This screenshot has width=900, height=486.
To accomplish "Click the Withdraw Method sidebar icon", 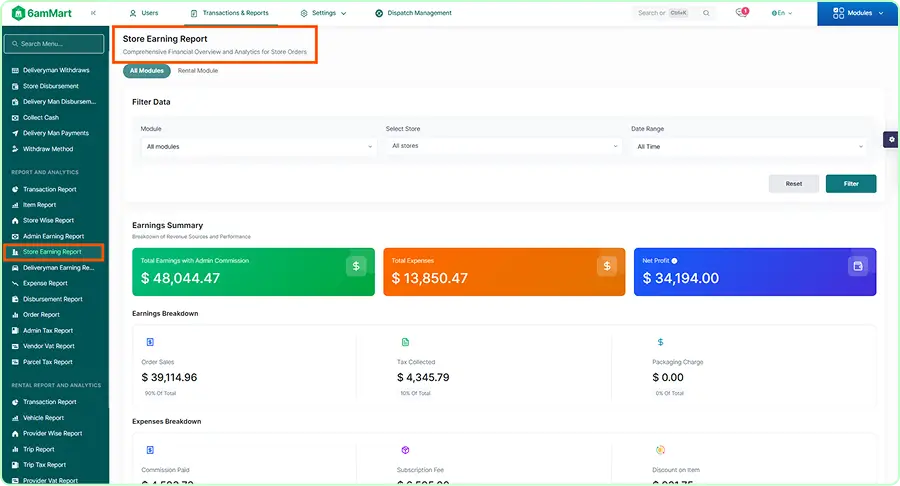I will pyautogui.click(x=15, y=149).
